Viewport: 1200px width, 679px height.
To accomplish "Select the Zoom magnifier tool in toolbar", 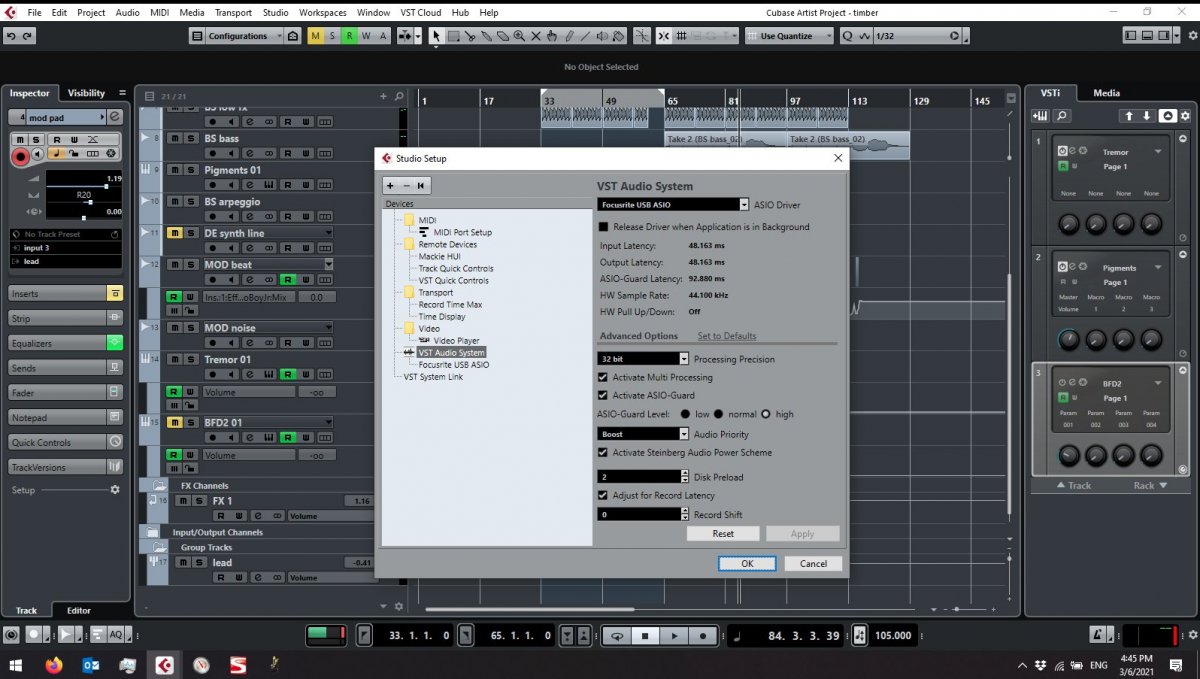I will tap(519, 36).
